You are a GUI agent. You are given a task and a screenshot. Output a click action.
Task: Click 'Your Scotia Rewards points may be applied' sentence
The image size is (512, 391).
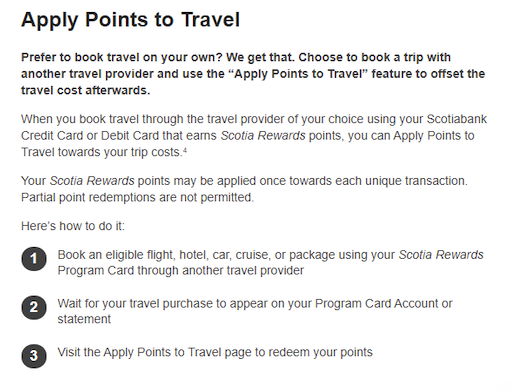pyautogui.click(x=244, y=181)
